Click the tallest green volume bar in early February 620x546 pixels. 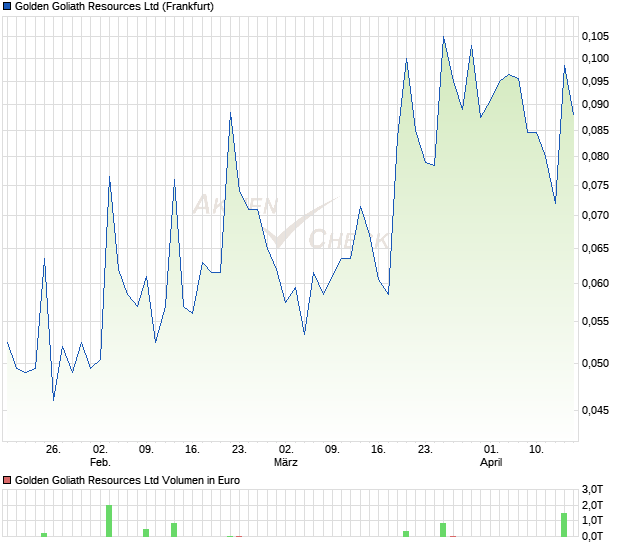coord(108,520)
